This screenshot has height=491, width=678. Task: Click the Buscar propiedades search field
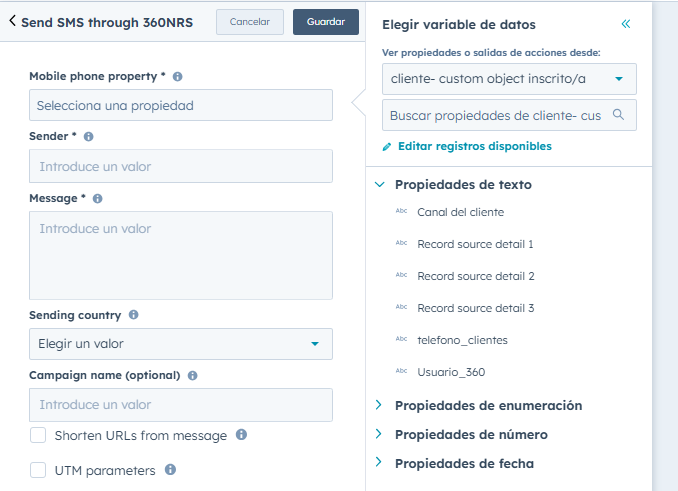[x=497, y=115]
